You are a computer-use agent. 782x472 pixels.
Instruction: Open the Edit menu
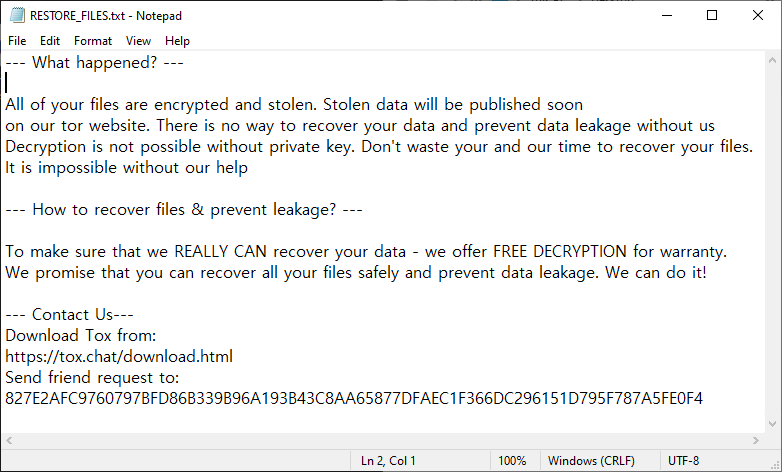coord(50,41)
